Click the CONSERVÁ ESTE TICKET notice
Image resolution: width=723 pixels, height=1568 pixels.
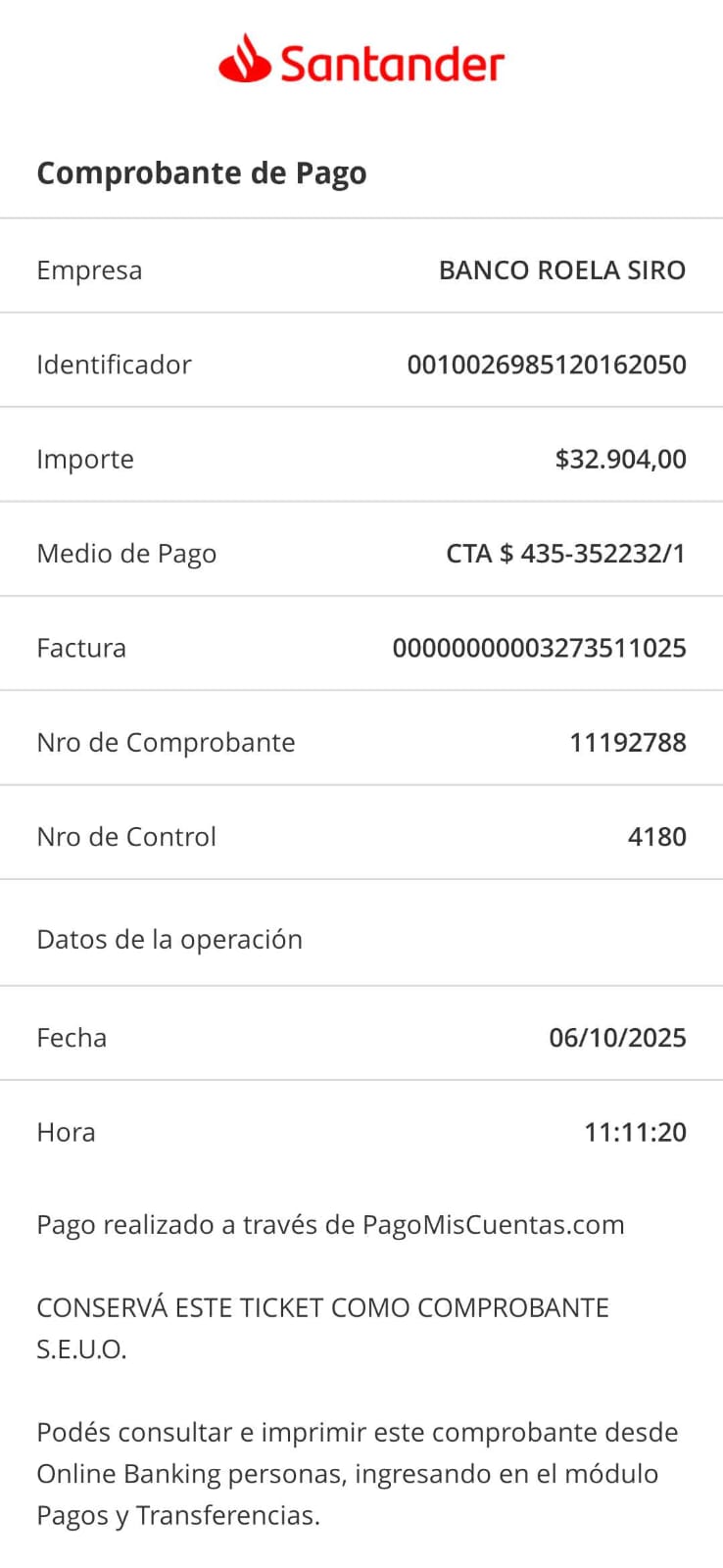(x=322, y=1308)
